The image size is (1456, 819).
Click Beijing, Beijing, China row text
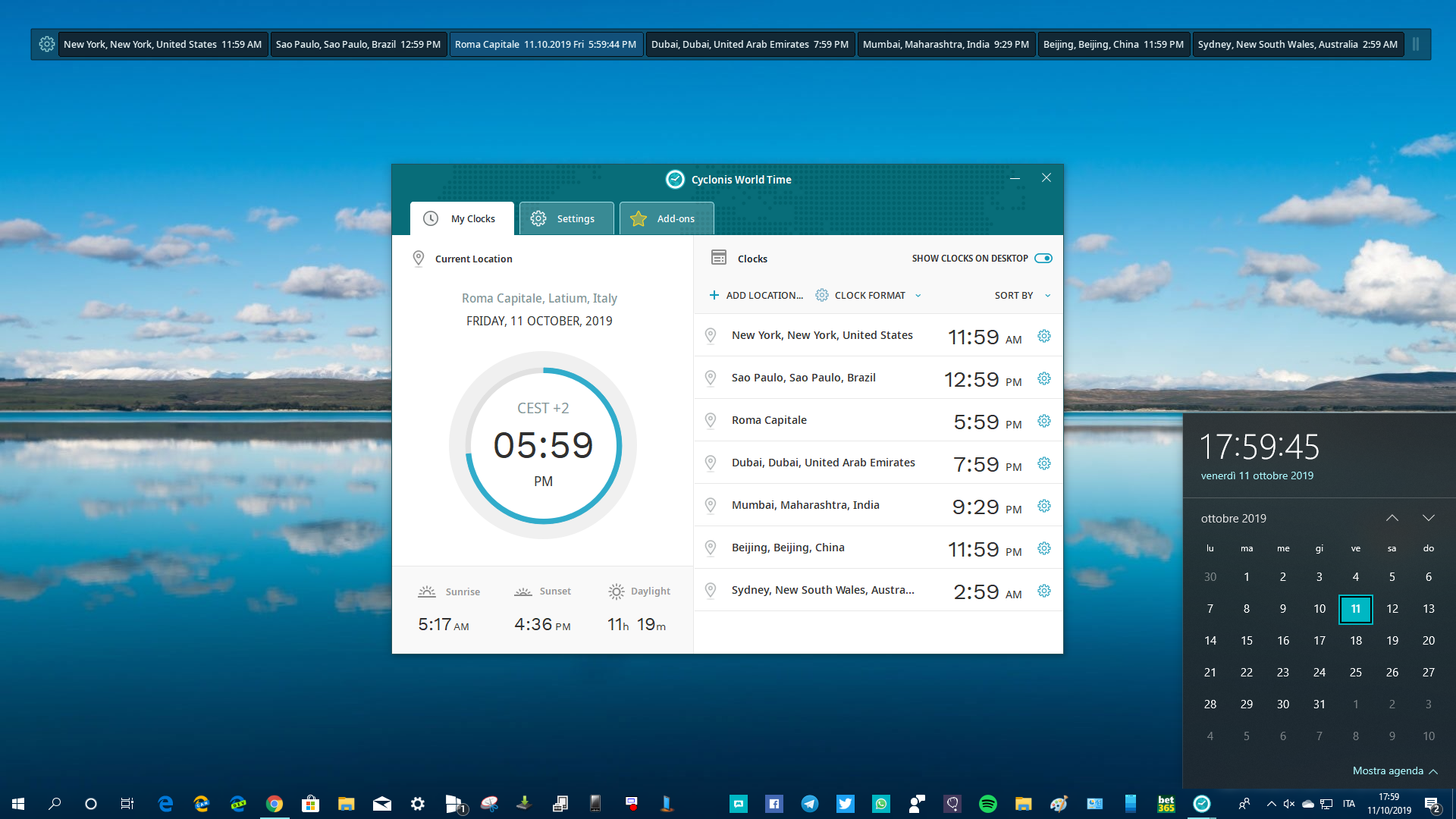(788, 548)
